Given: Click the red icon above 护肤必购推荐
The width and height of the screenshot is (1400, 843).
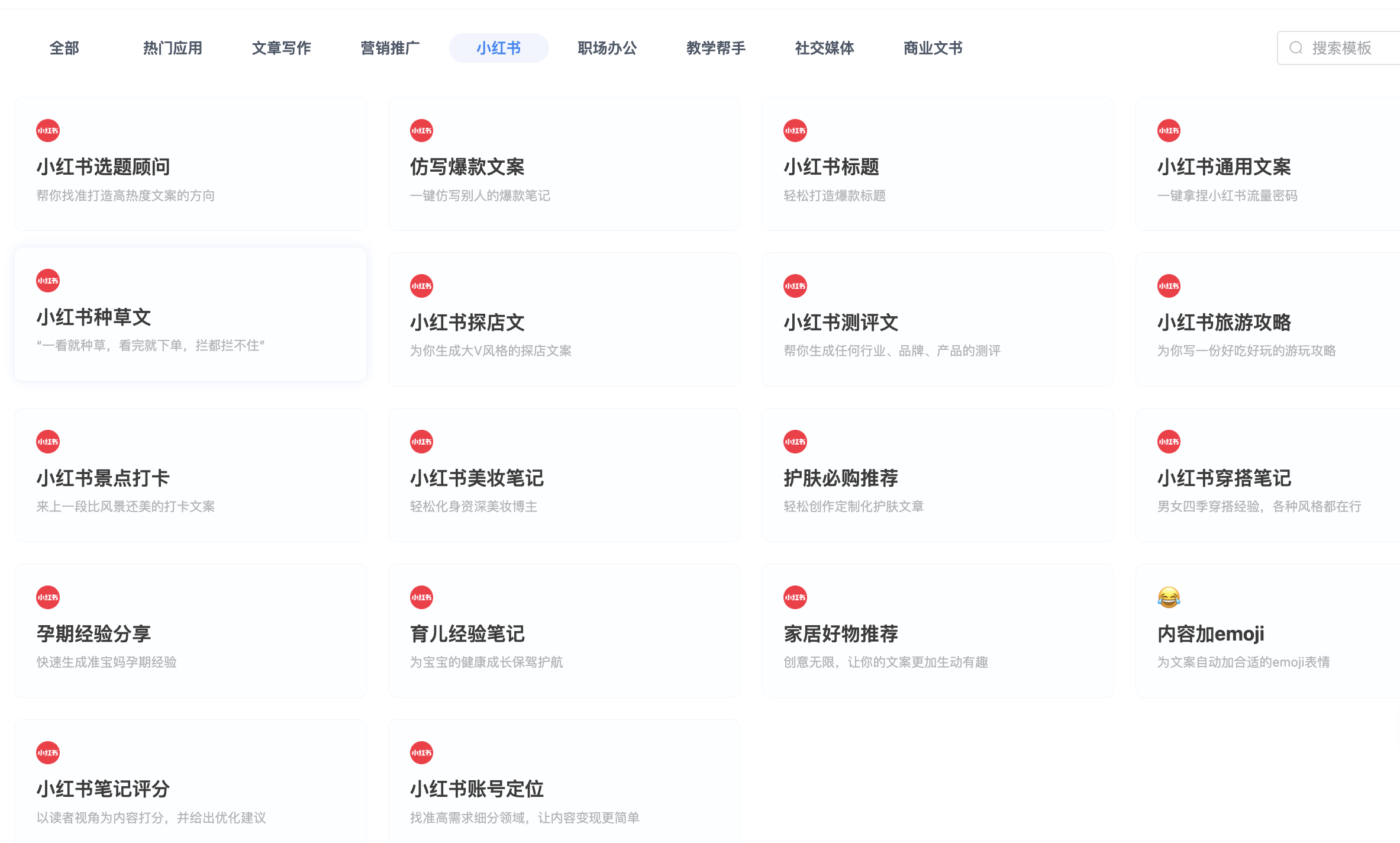Looking at the screenshot, I should [795, 442].
